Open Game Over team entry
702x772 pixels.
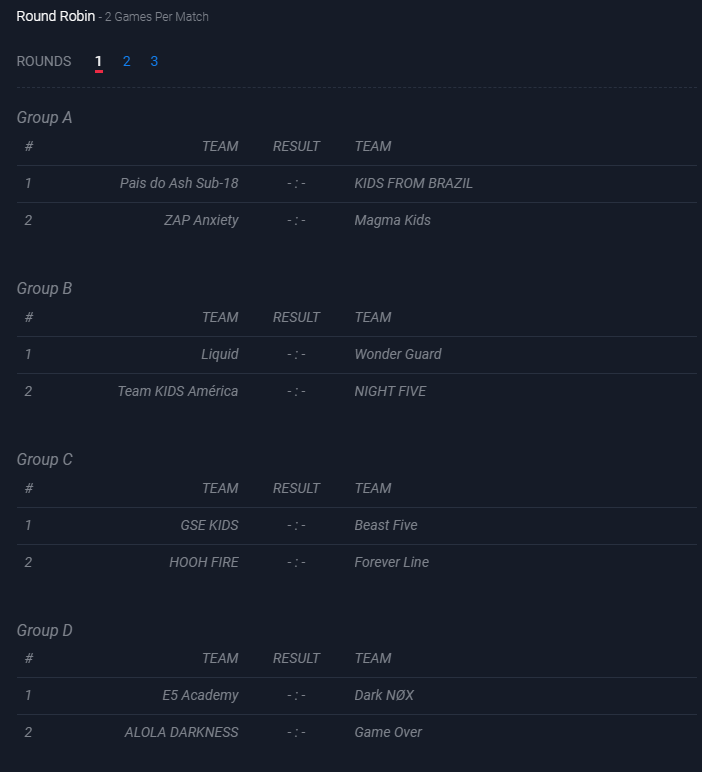tap(388, 732)
